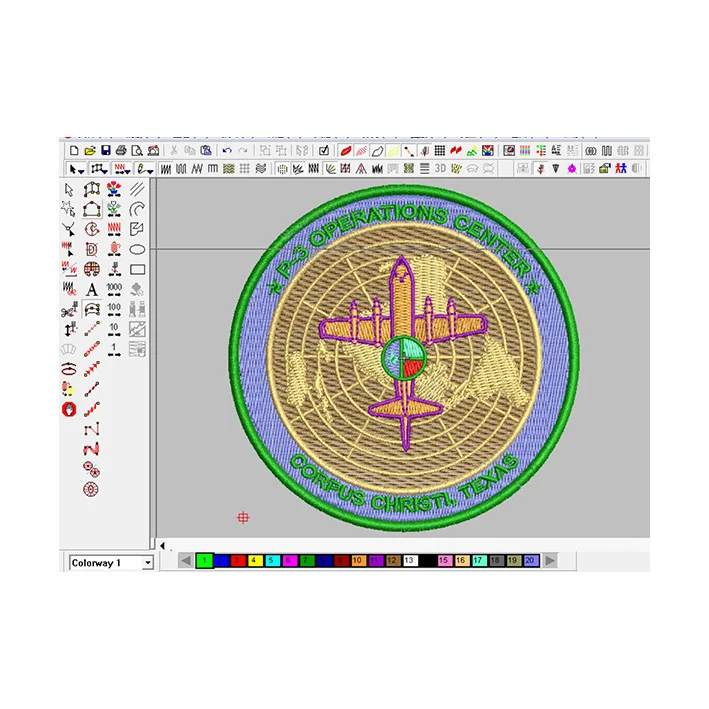Viewport: 709px width, 709px height.
Task: Click the colorful thread palette icon in the top toolbar
Action: coord(525,151)
